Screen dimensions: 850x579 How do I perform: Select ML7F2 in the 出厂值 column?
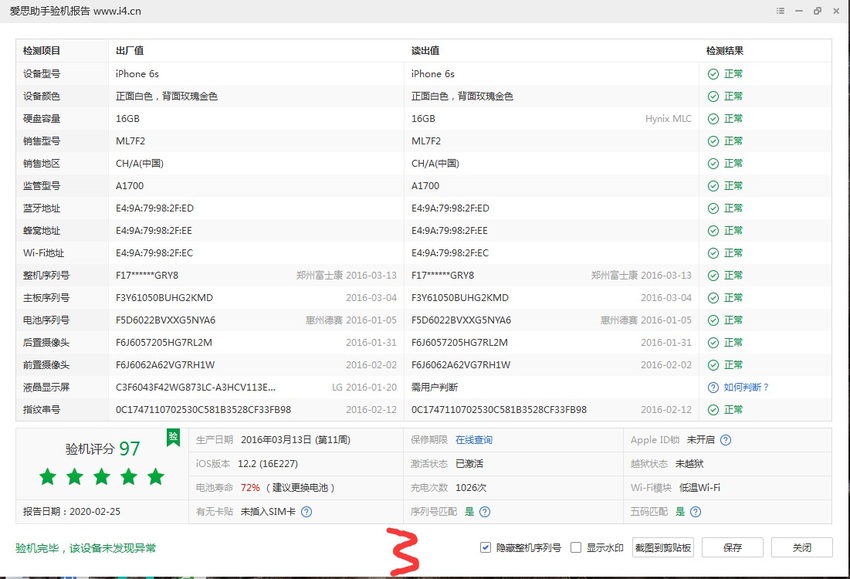point(130,141)
